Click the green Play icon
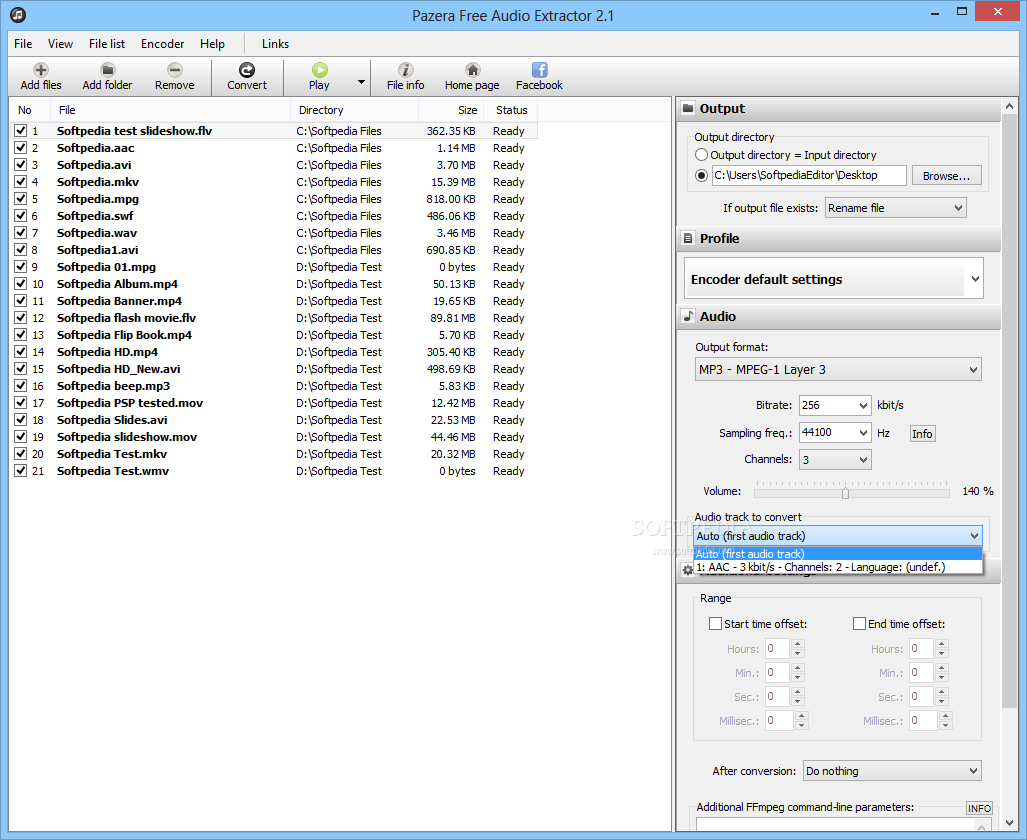 click(320, 69)
